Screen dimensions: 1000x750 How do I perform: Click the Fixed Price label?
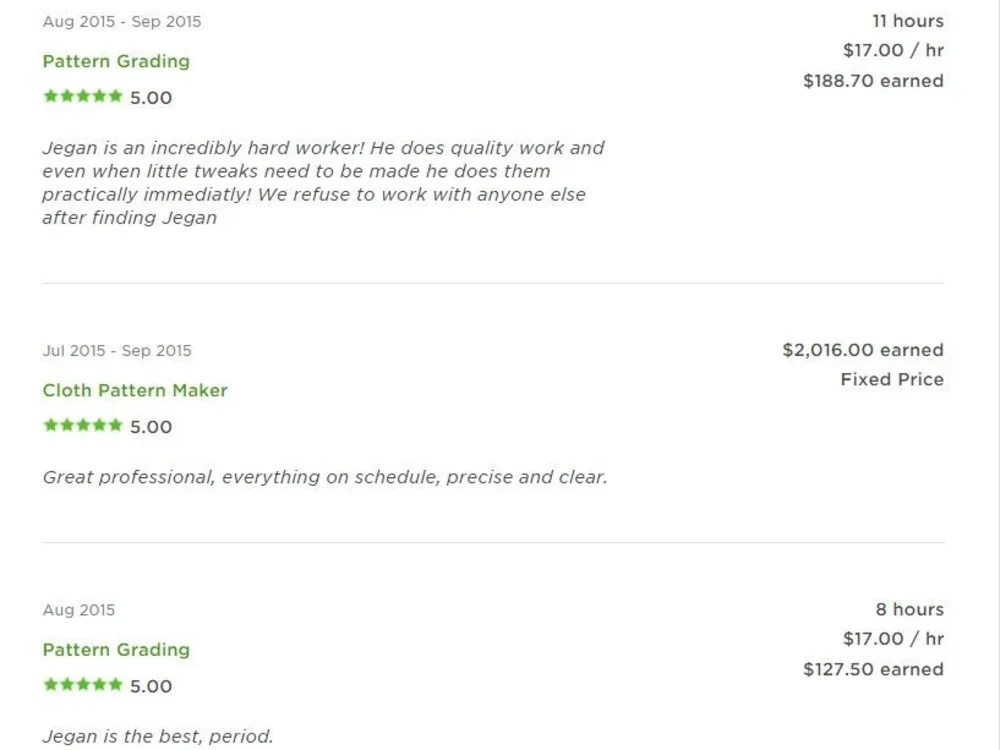892,379
